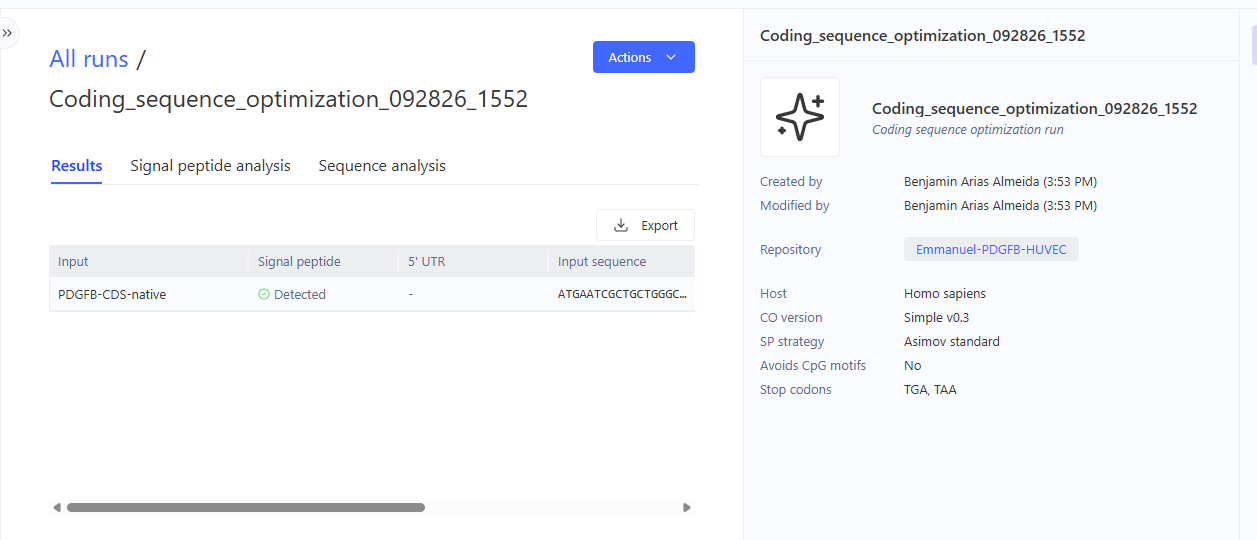Click Created by Benjamin Arias Almeida value
Viewport: 1257px width, 540px height.
tap(1000, 182)
